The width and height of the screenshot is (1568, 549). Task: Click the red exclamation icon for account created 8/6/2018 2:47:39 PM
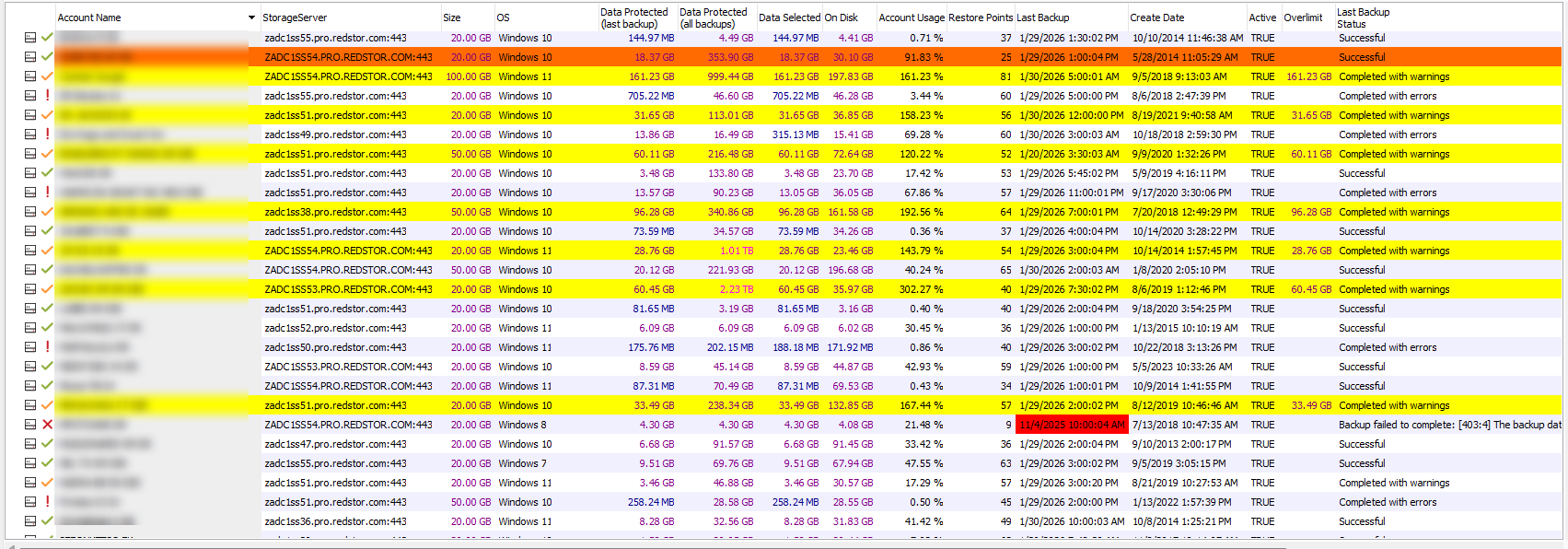click(x=47, y=96)
